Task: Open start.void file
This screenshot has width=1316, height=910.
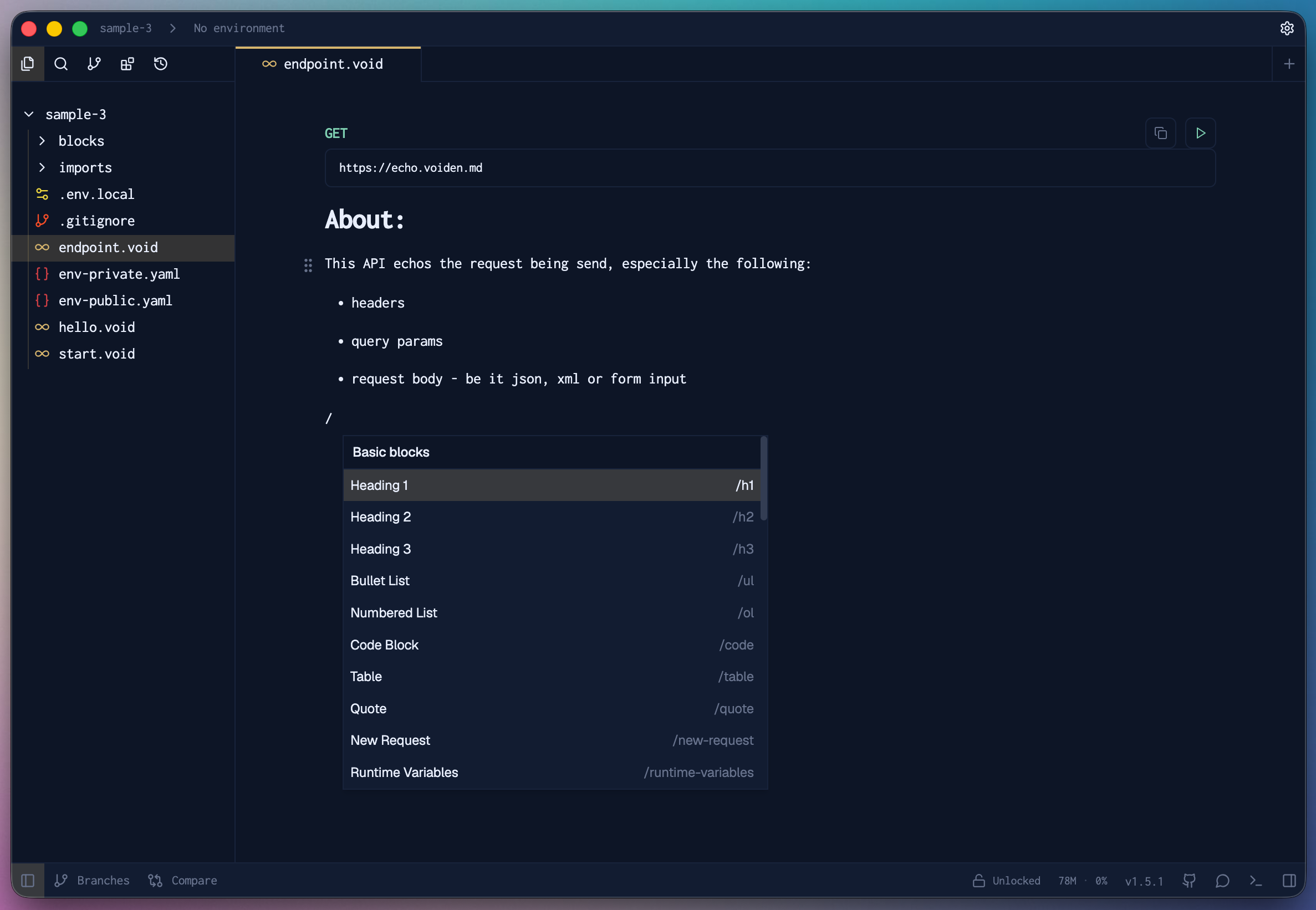Action: pyautogui.click(x=123, y=354)
